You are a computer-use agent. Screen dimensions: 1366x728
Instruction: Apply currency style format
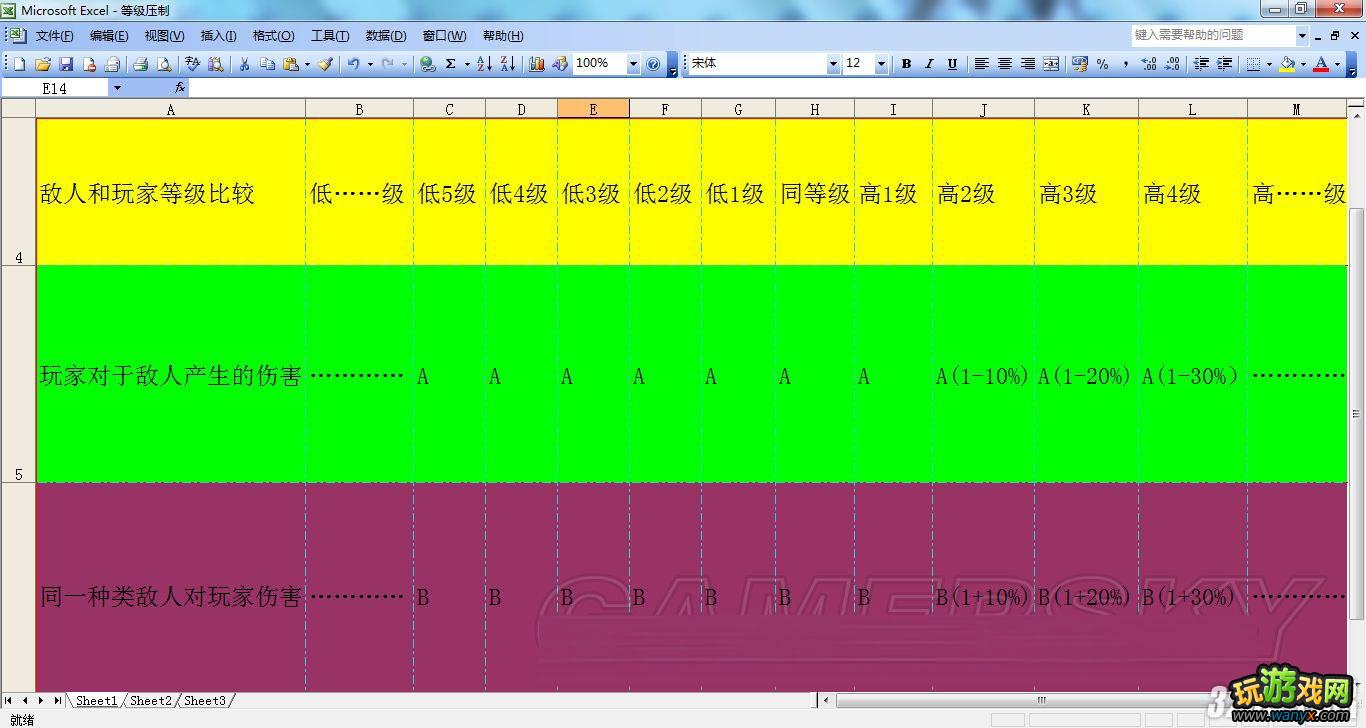[x=1079, y=64]
